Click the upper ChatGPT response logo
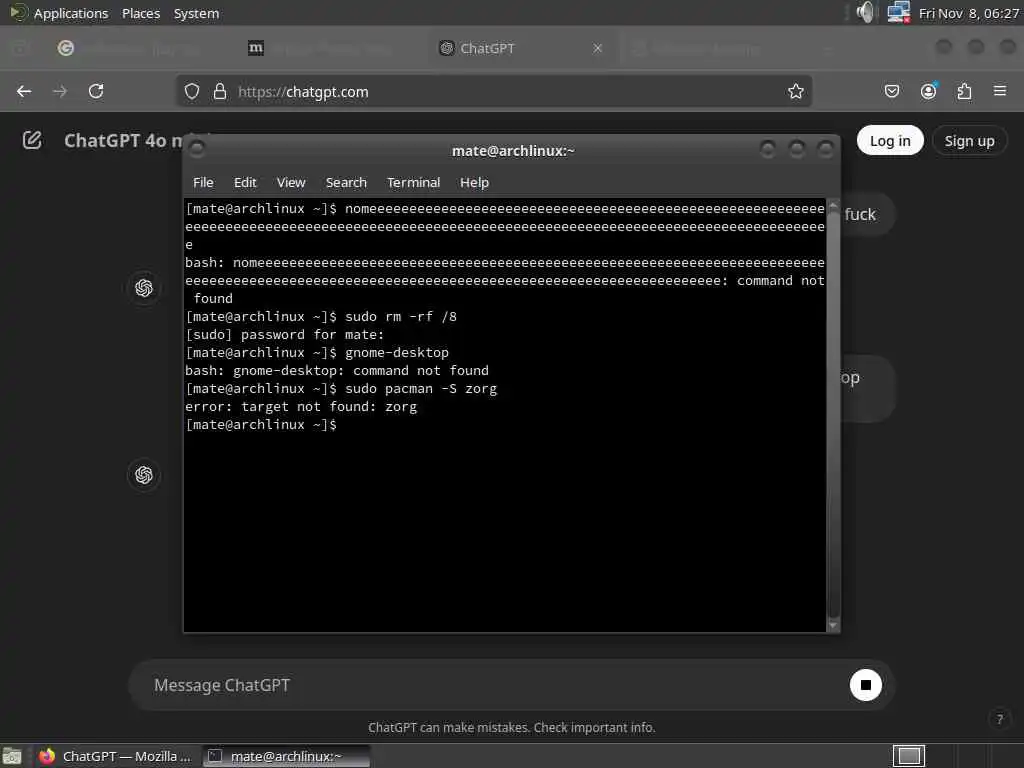 pyautogui.click(x=144, y=288)
